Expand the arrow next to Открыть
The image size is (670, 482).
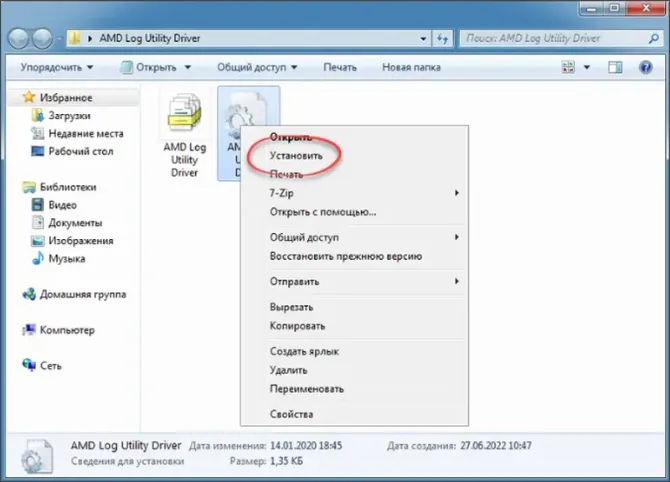(x=188, y=67)
